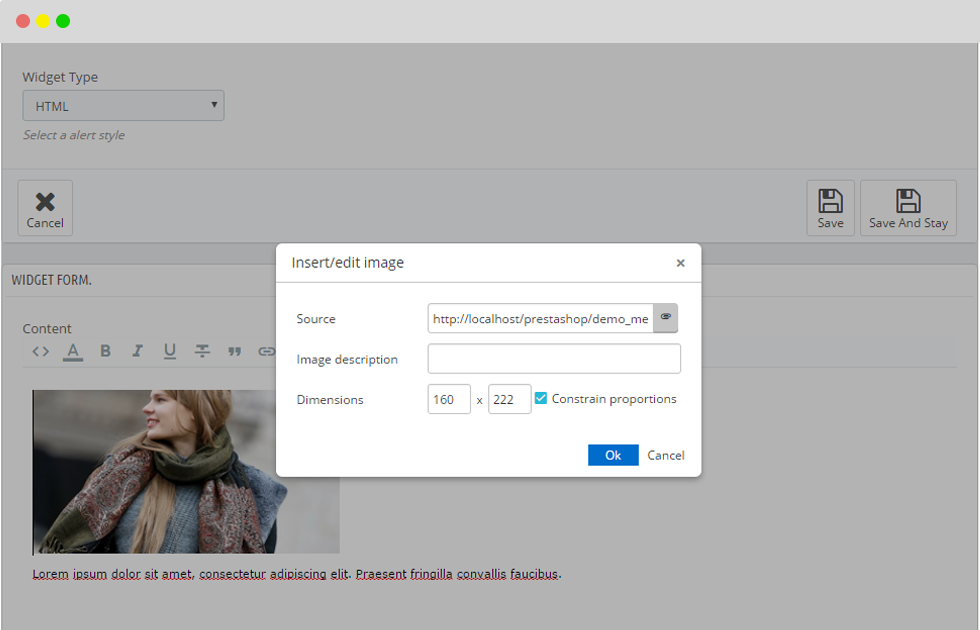Viewport: 980px width, 630px height.
Task: Close the Insert/edit image dialog
Action: [681, 263]
